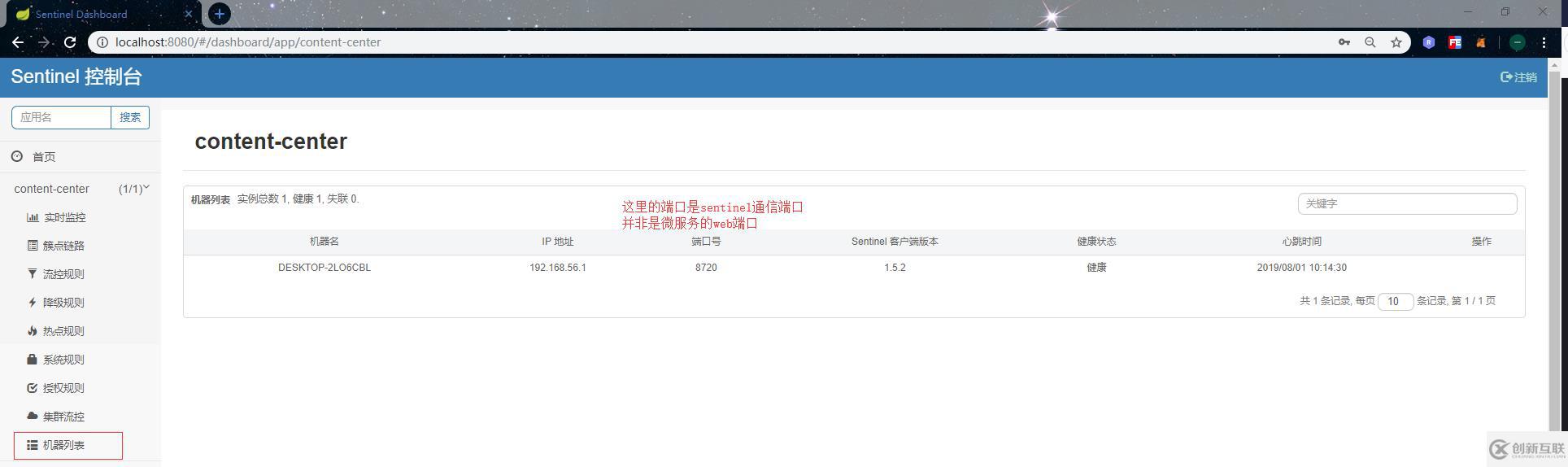
Task: Click the site info icon in the address bar
Action: [102, 42]
